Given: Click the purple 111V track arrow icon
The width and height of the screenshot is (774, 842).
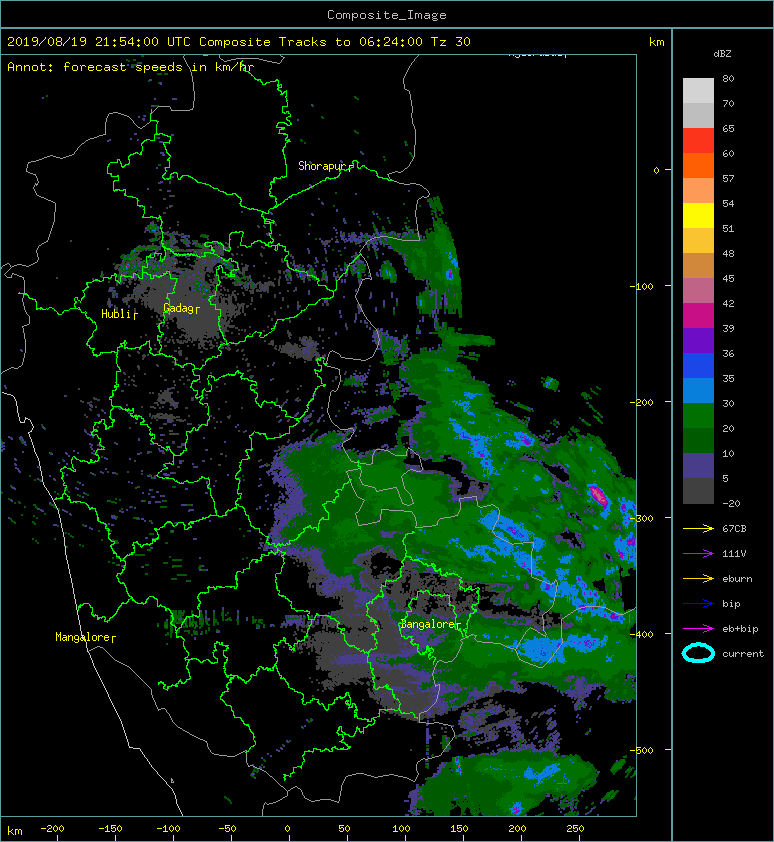Looking at the screenshot, I should pyautogui.click(x=698, y=554).
